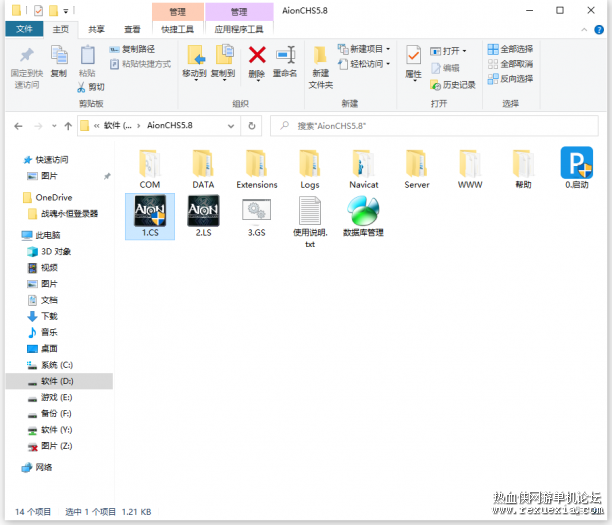
Task: Open the WWW folder
Action: [x=470, y=169]
